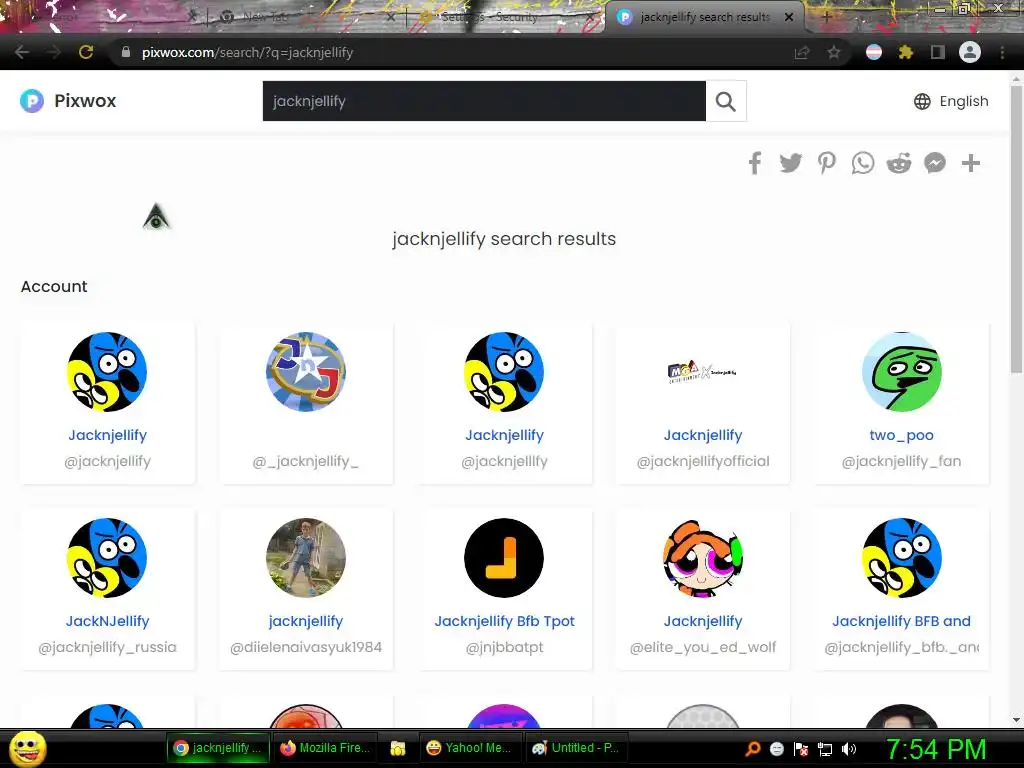The image size is (1024, 768).
Task: Open the @_jacknjellify_ star logo avatar
Action: tap(306, 372)
